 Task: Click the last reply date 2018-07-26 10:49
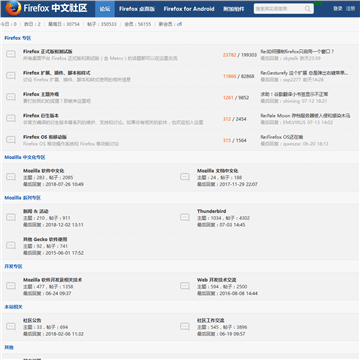click(x=65, y=184)
